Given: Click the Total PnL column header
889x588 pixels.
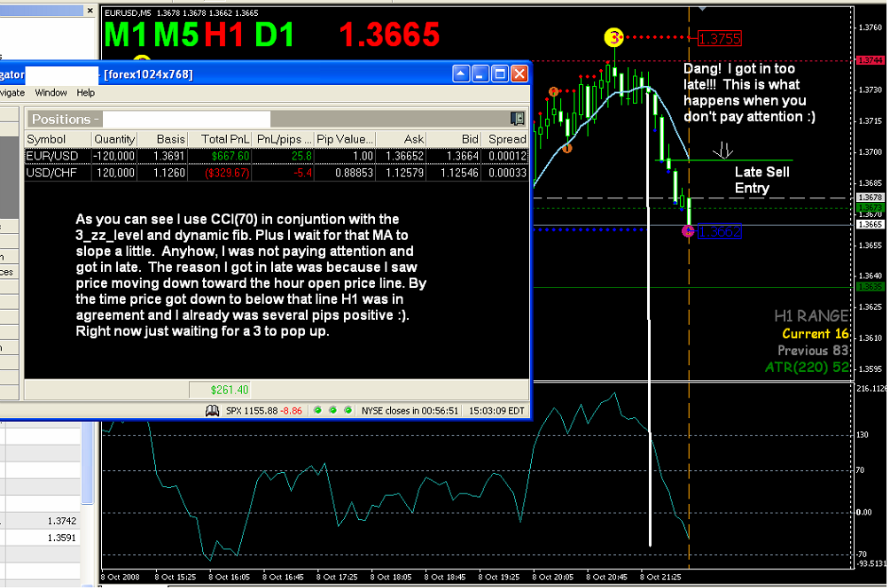Looking at the screenshot, I should coord(219,139).
